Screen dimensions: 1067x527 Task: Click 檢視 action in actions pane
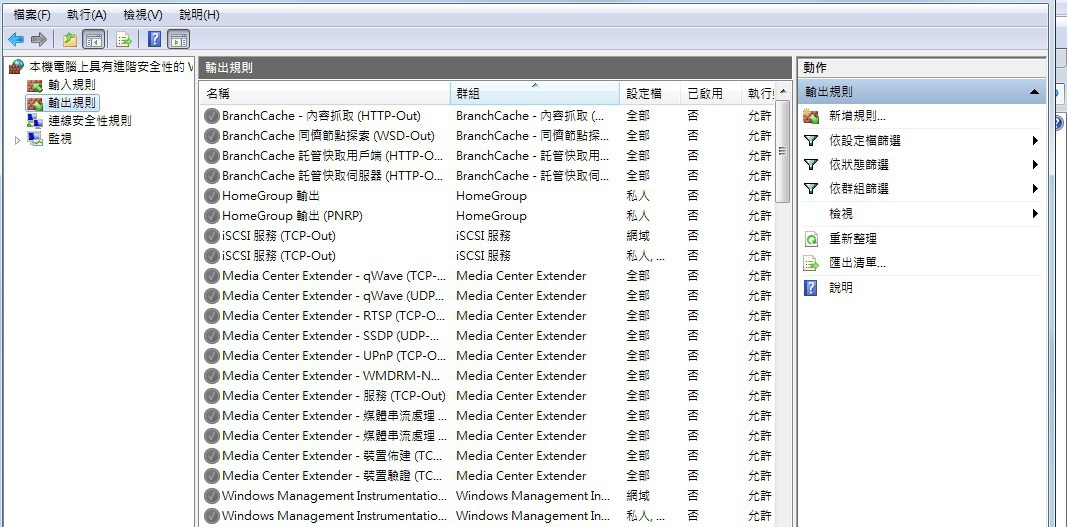pos(840,214)
